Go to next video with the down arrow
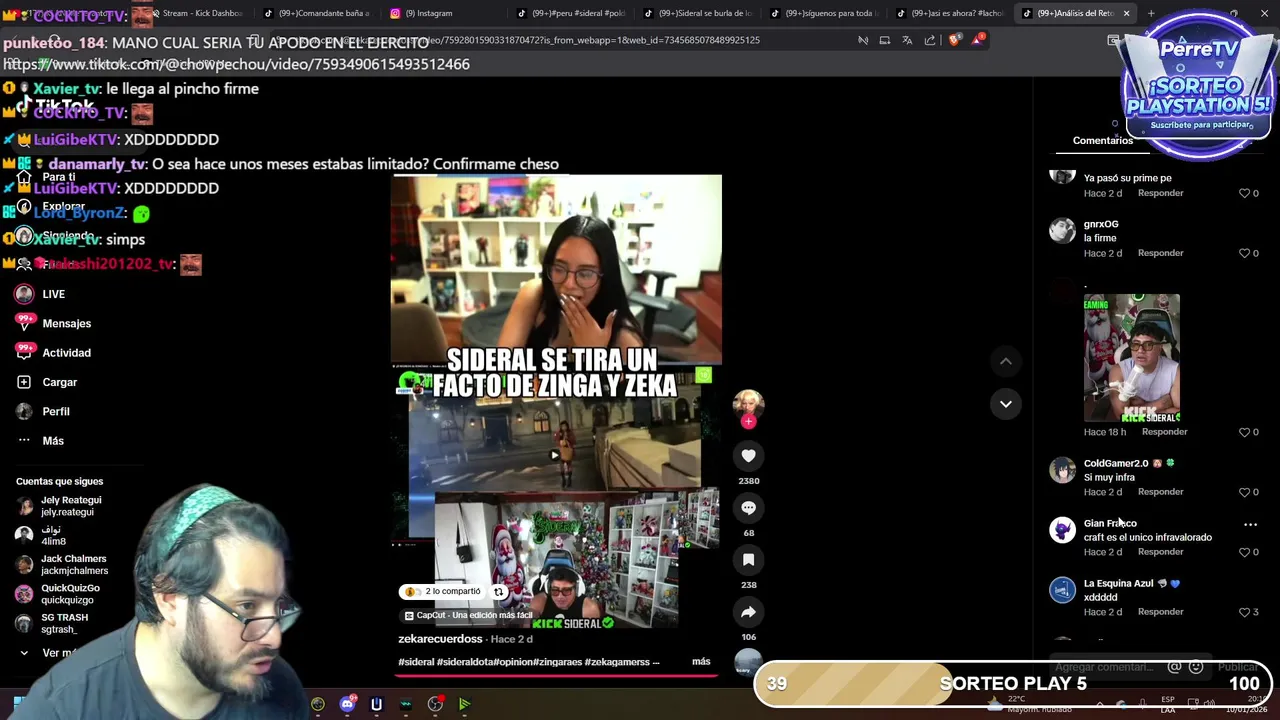This screenshot has height=720, width=1280. tap(1006, 404)
